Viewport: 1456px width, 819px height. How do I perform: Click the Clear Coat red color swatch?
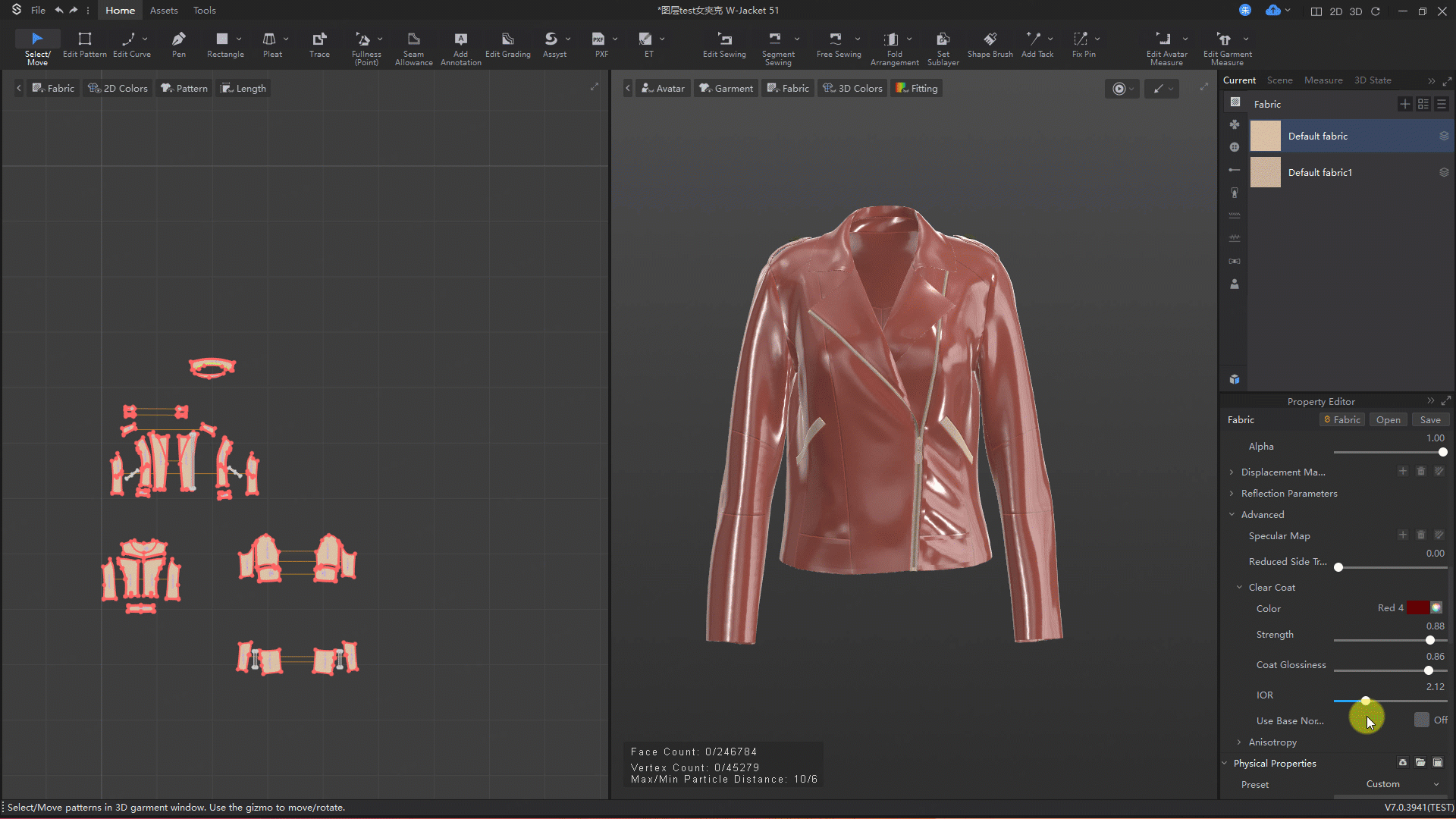click(1417, 608)
